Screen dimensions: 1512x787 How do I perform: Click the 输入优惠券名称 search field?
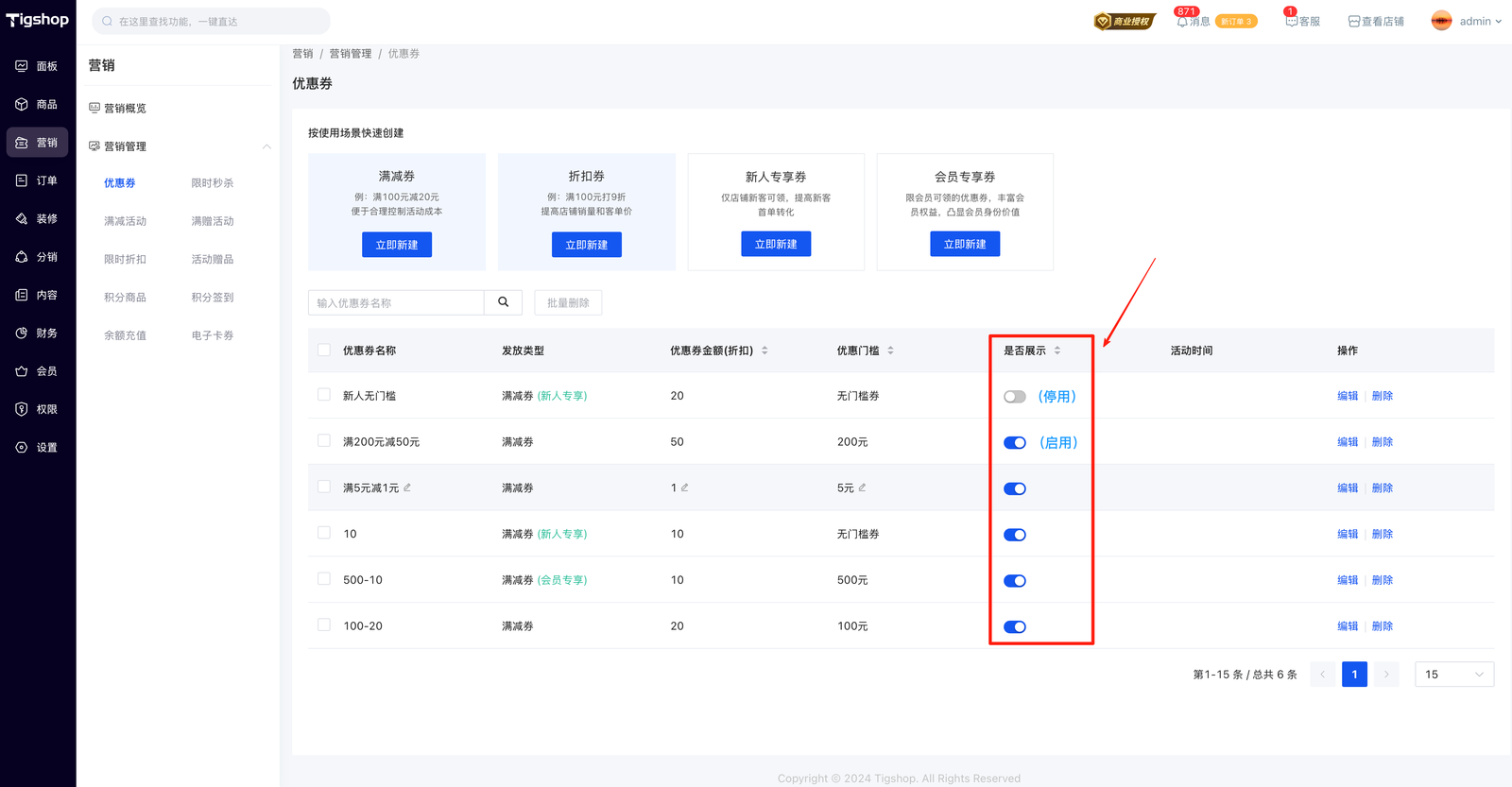[396, 302]
